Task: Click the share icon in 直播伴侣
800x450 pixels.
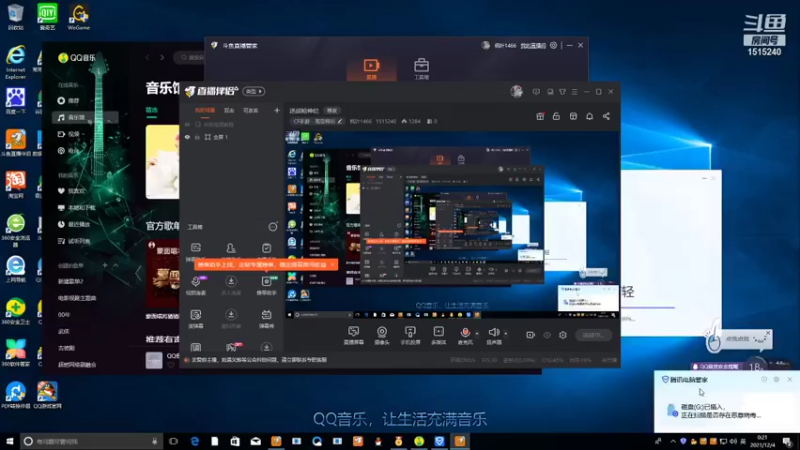Action: point(606,116)
